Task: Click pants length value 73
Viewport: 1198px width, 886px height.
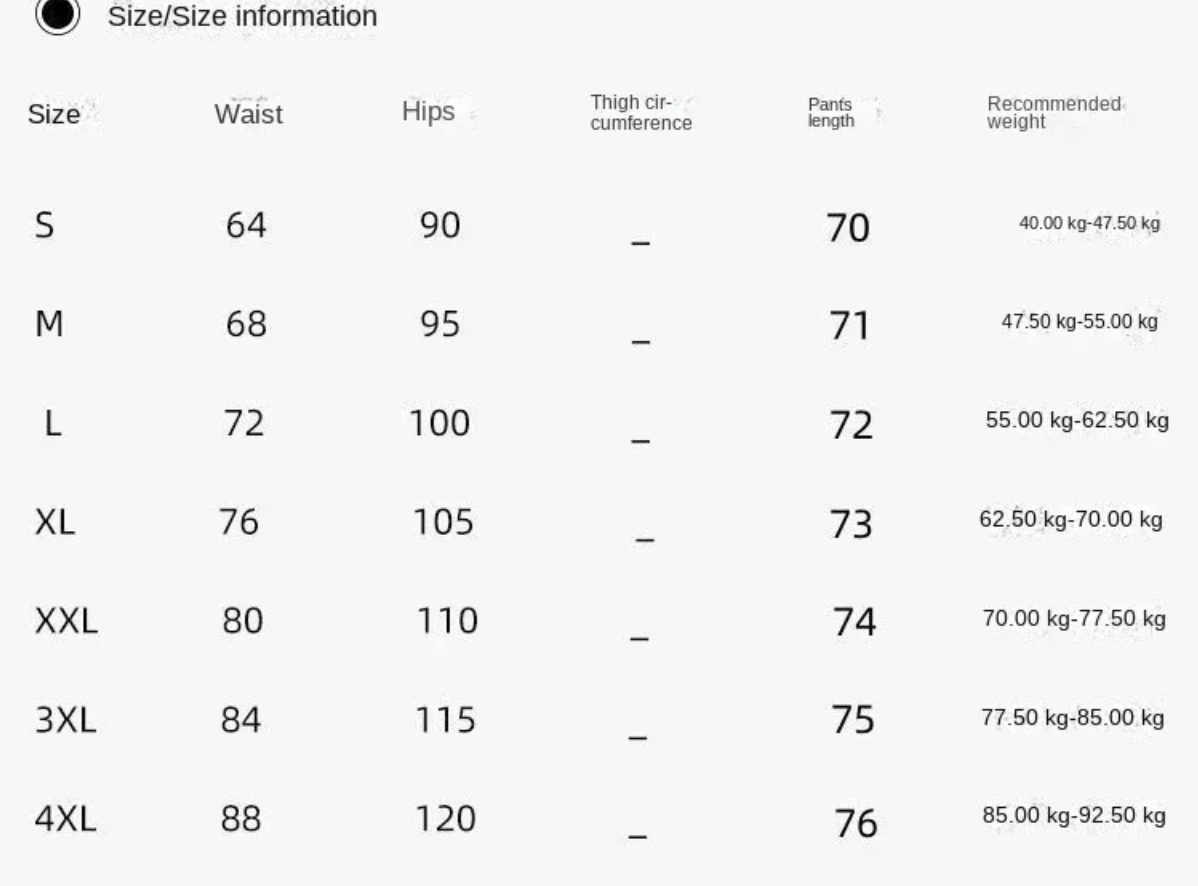Action: (x=850, y=524)
